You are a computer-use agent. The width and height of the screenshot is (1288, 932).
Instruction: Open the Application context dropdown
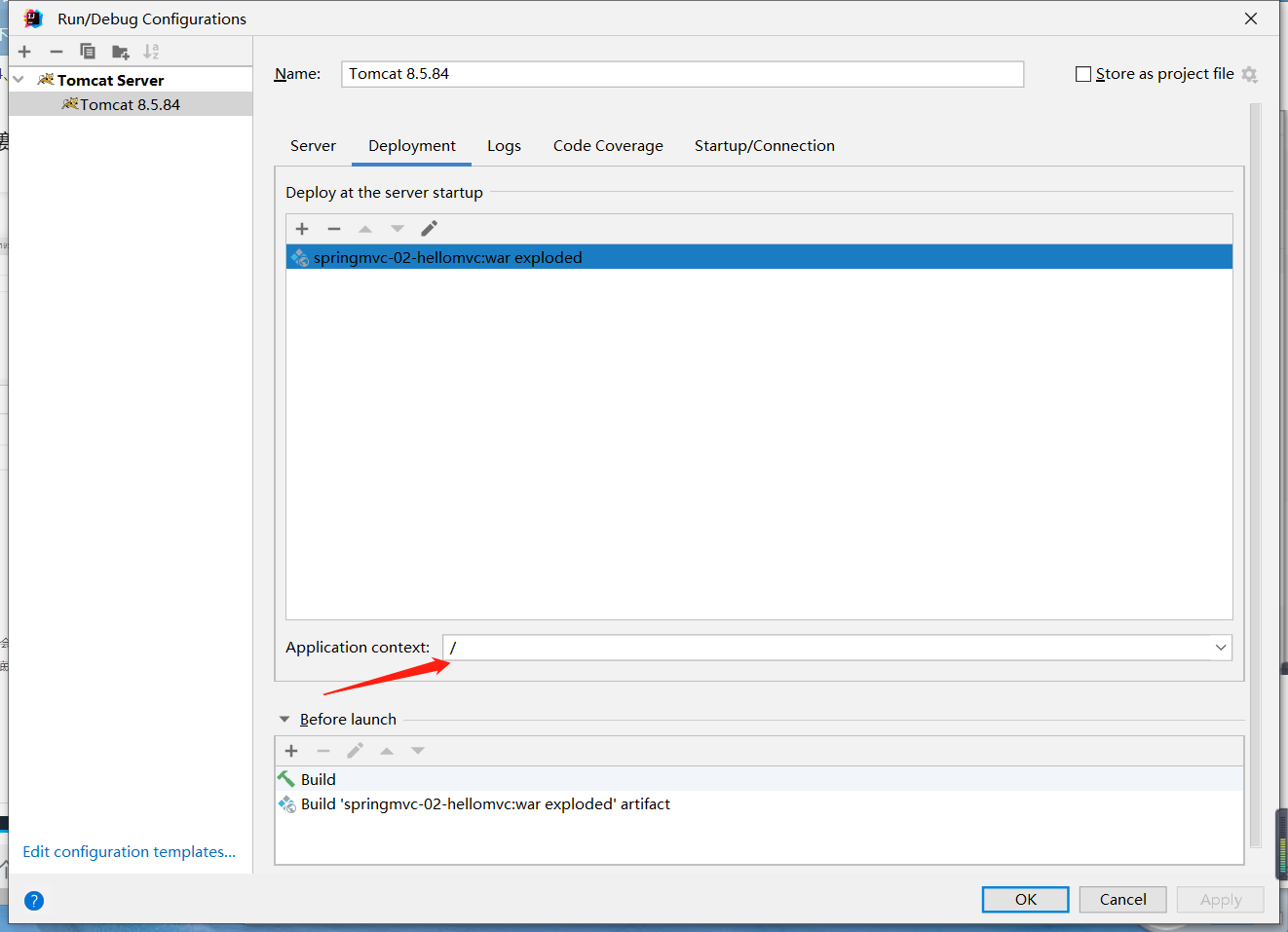pos(1221,648)
